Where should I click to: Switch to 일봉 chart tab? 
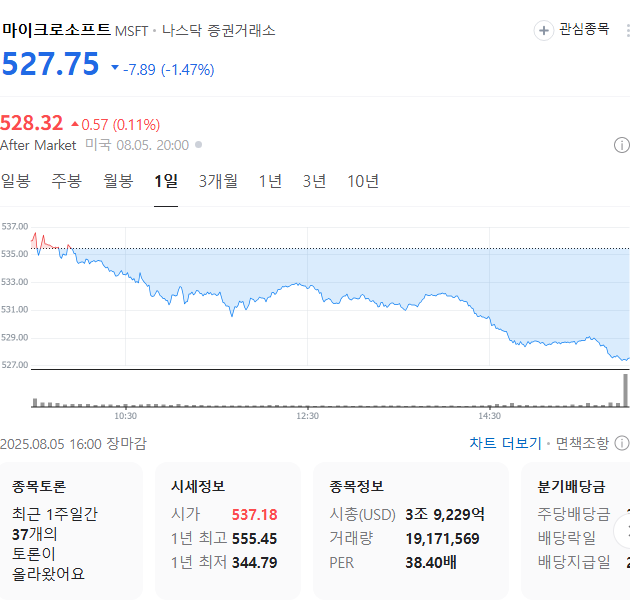tap(16, 181)
